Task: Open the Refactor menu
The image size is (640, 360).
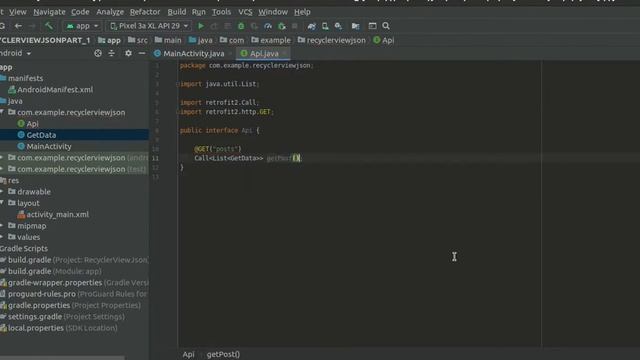Action: coord(145,12)
